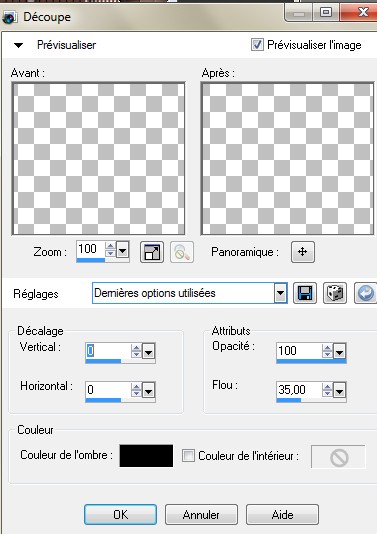377x534 pixels.
Task: Enable the Couleur de l'intérieur checkbox
Action: (x=188, y=456)
